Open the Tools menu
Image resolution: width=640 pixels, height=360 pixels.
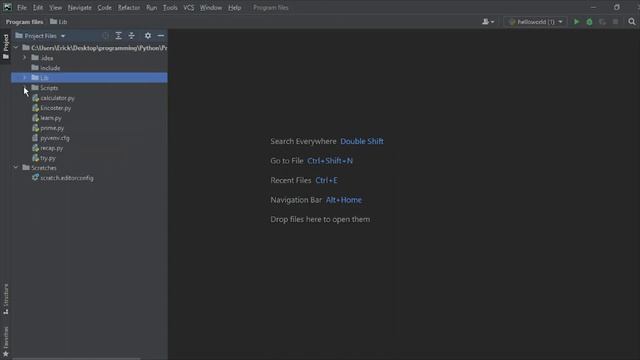pyautogui.click(x=170, y=8)
